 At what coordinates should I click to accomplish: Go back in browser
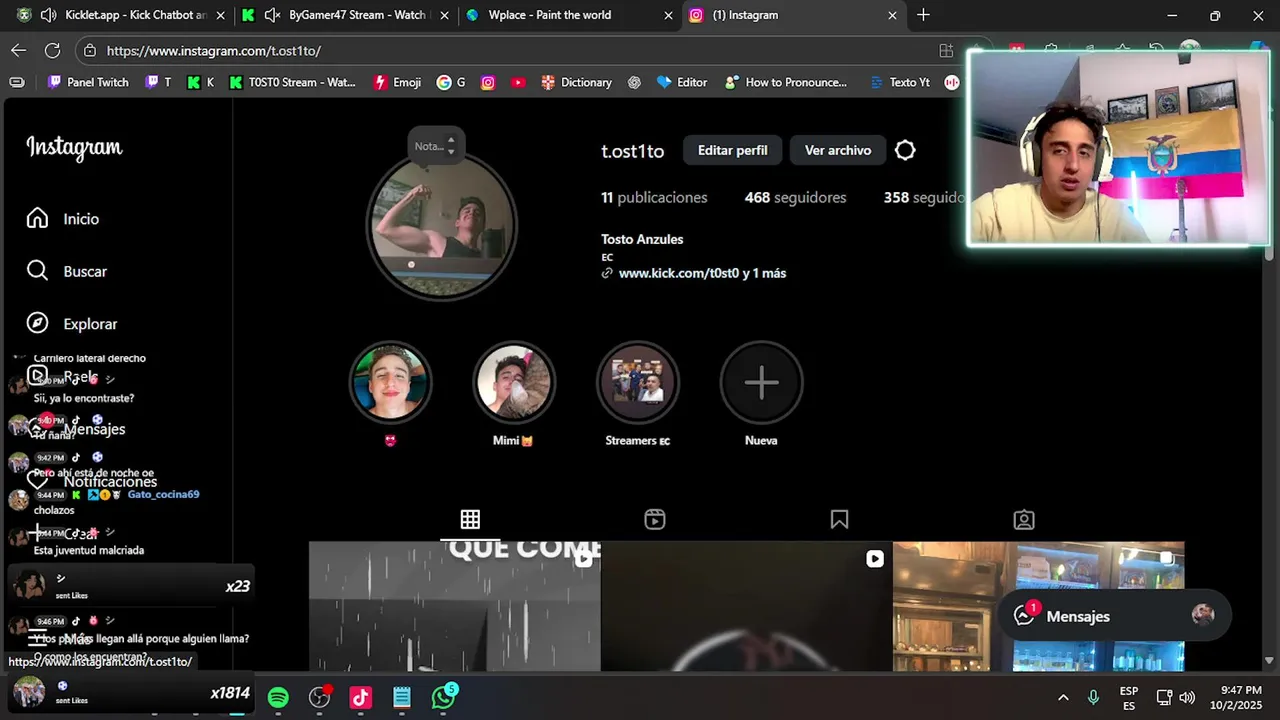[x=19, y=50]
